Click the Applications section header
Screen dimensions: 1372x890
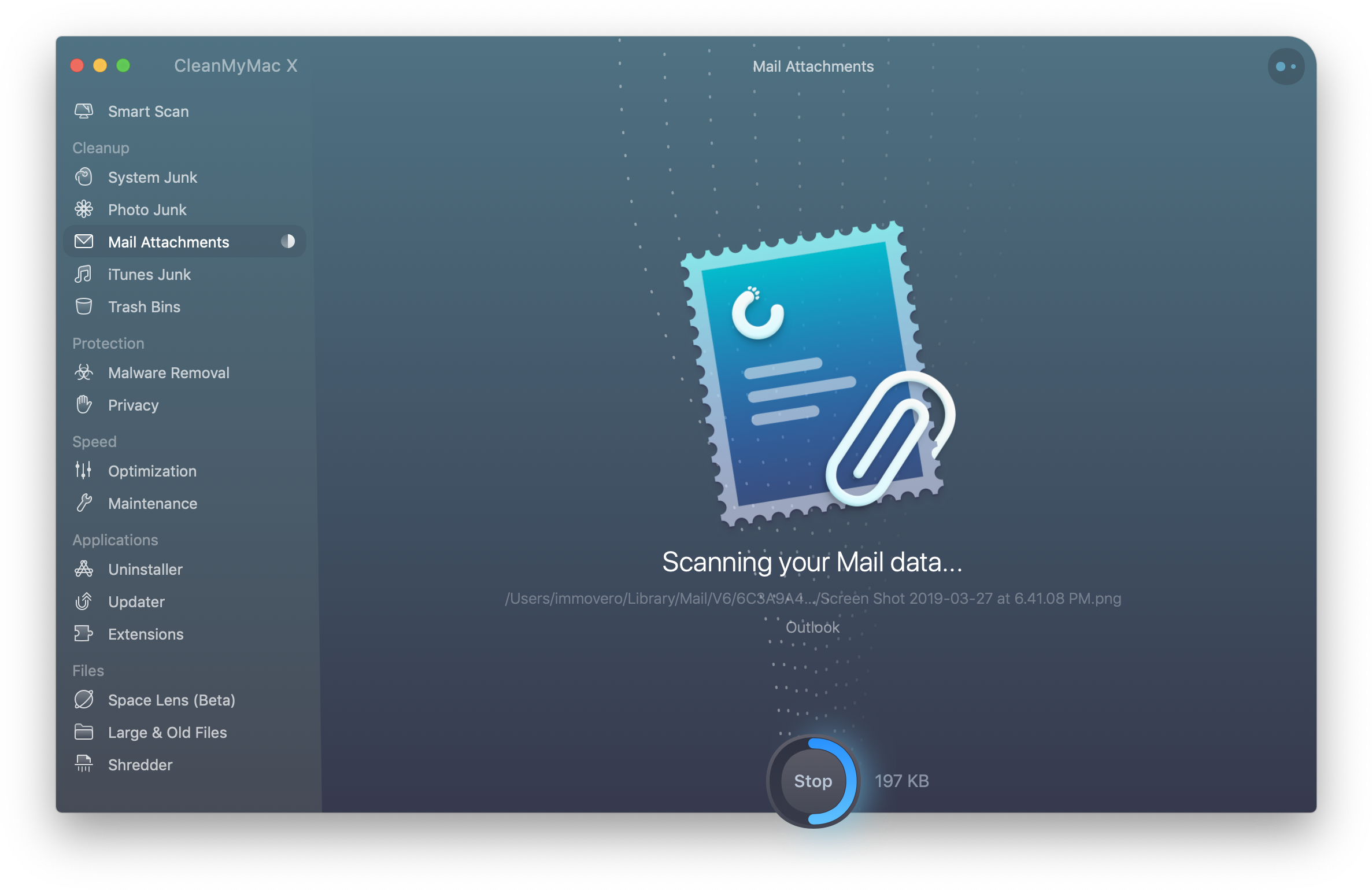coord(115,540)
